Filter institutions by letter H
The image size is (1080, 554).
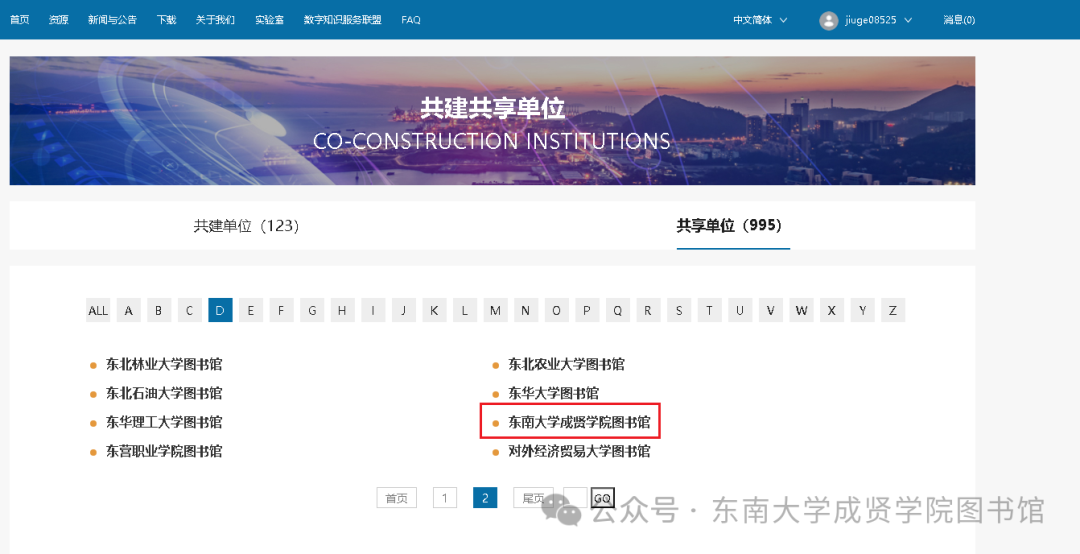[342, 310]
